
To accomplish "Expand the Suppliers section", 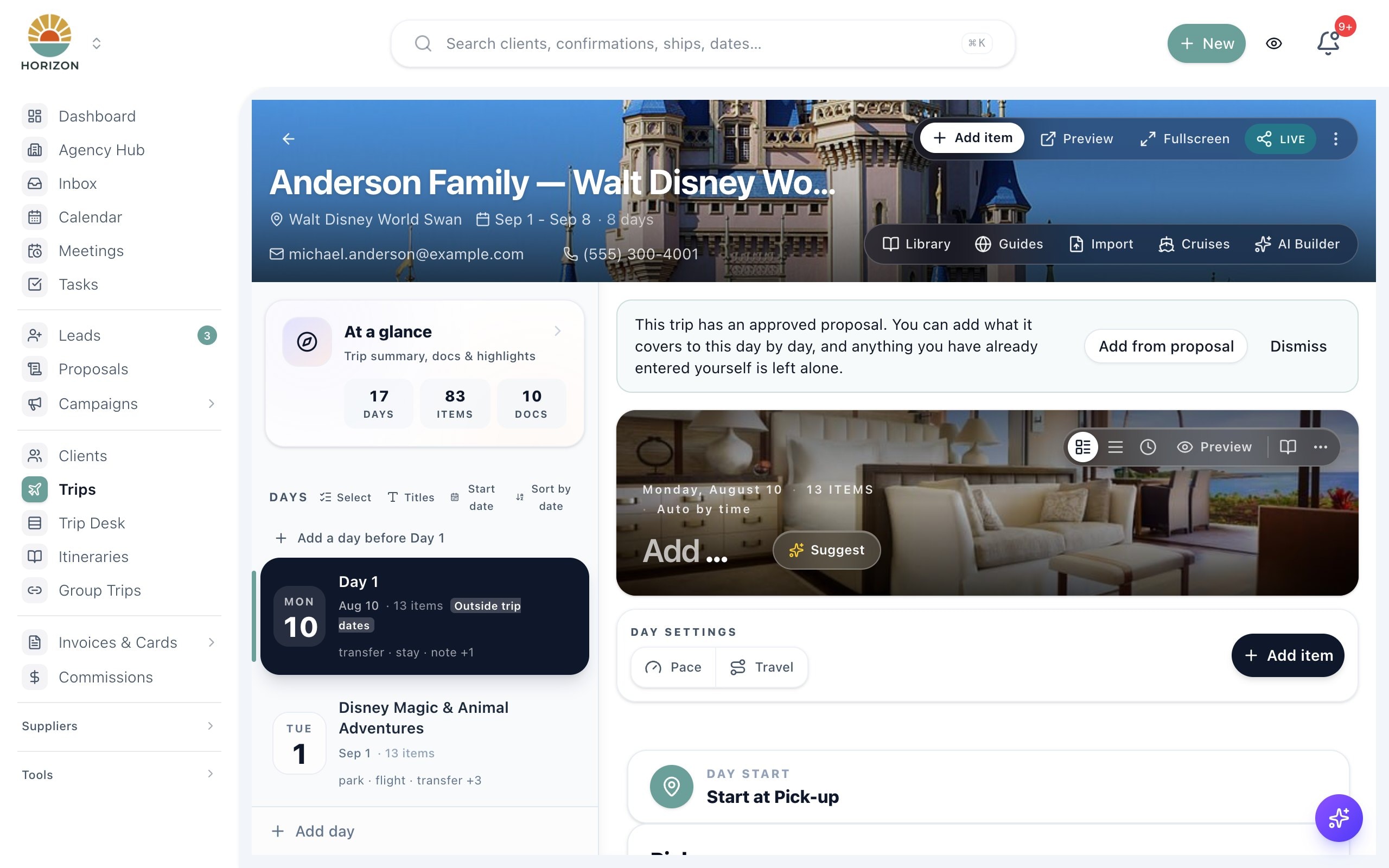I will 119,726.
